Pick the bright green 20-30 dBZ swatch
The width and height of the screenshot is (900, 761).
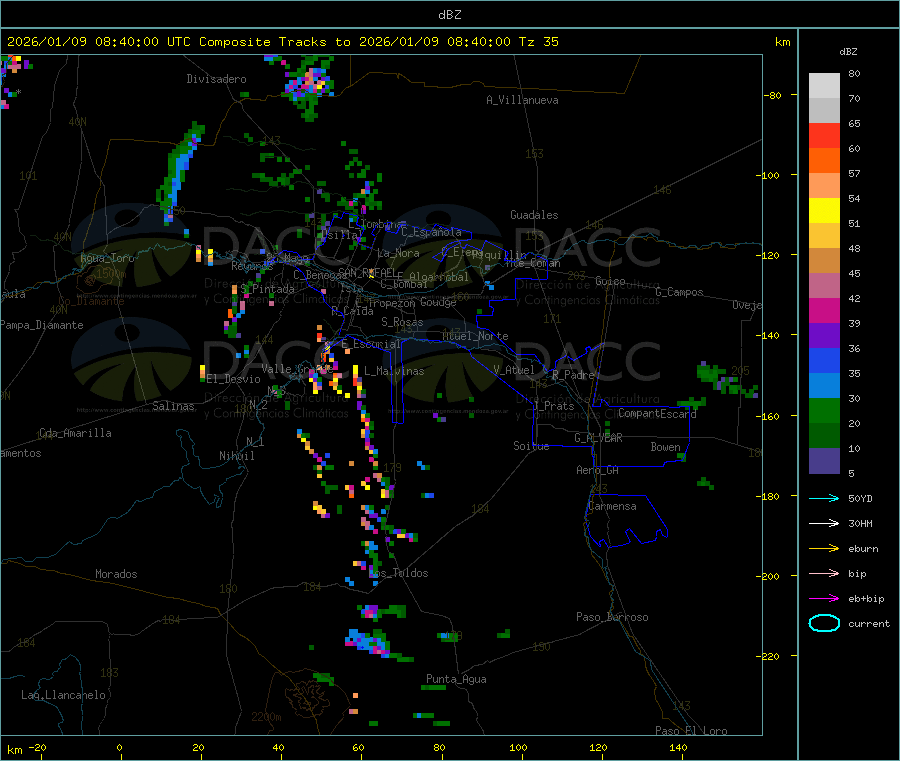824,410
